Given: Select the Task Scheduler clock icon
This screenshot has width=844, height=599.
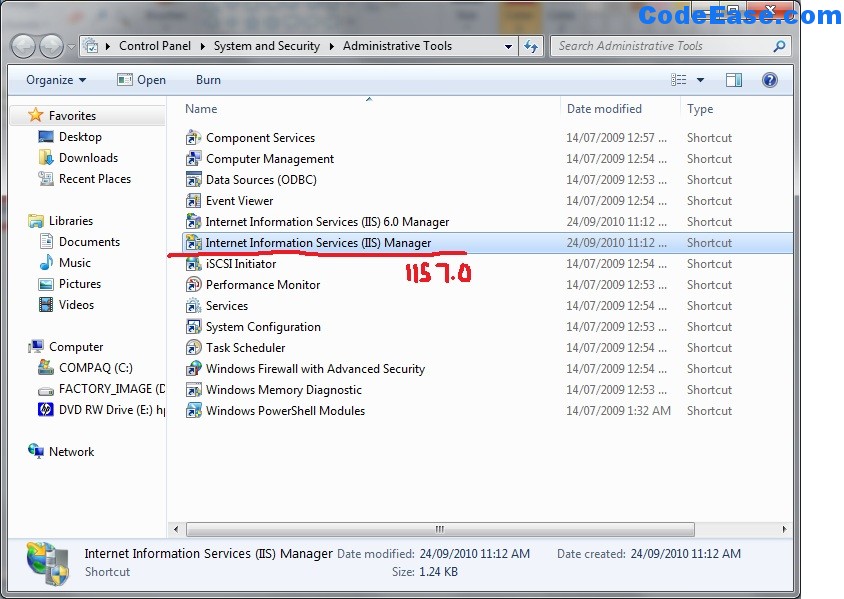Looking at the screenshot, I should point(193,348).
